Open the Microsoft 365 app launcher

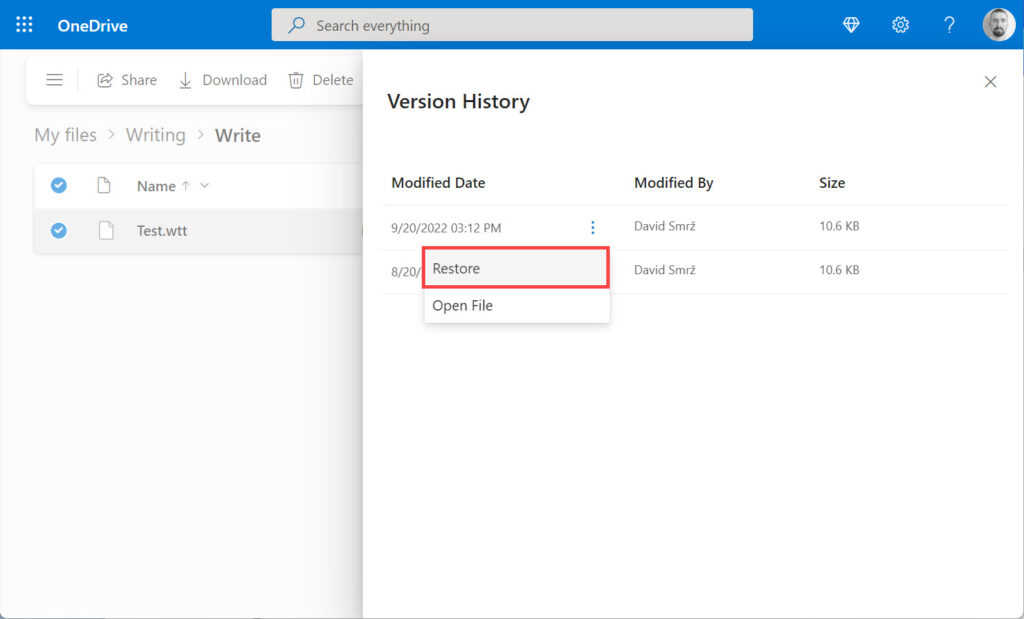22,24
